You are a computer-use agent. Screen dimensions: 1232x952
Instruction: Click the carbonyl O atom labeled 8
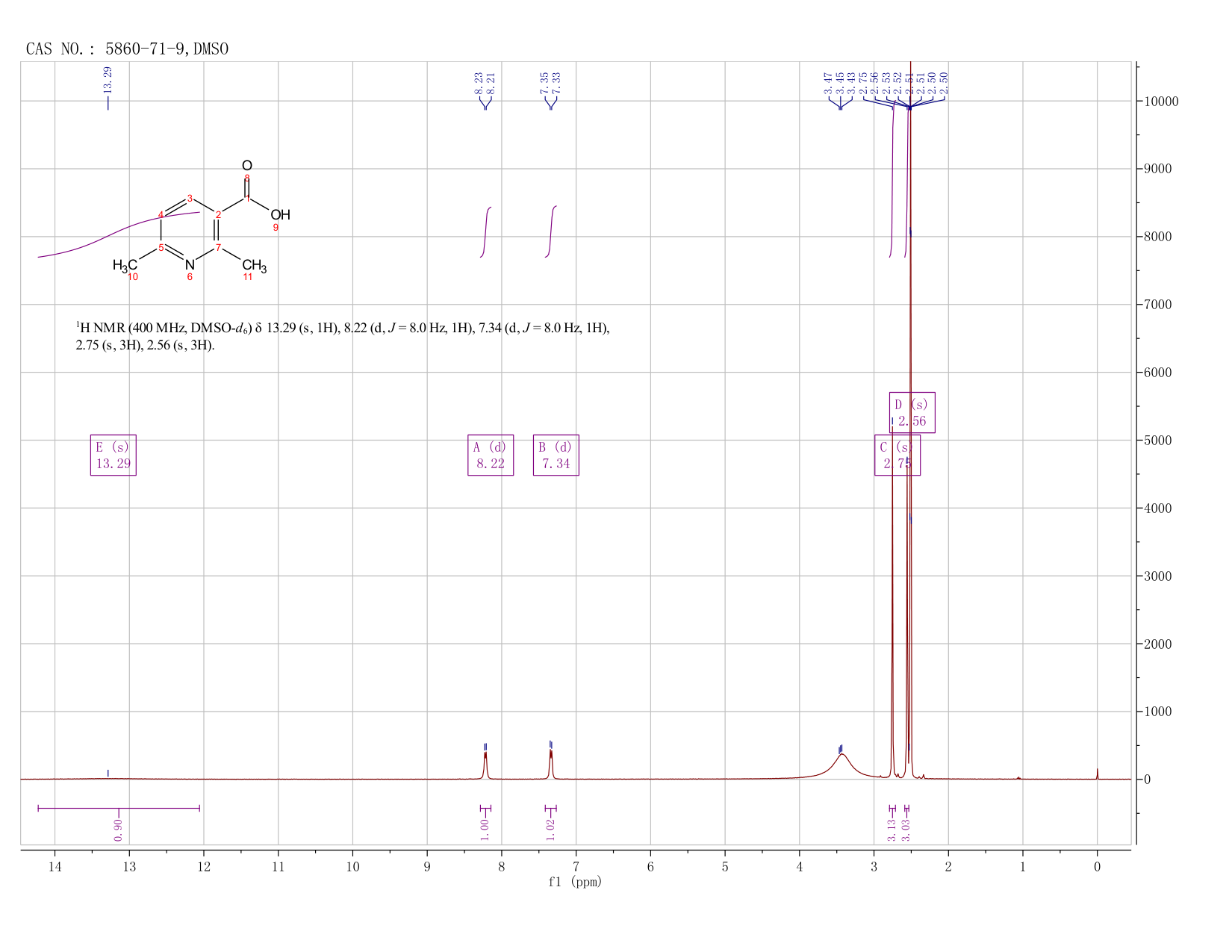point(247,166)
